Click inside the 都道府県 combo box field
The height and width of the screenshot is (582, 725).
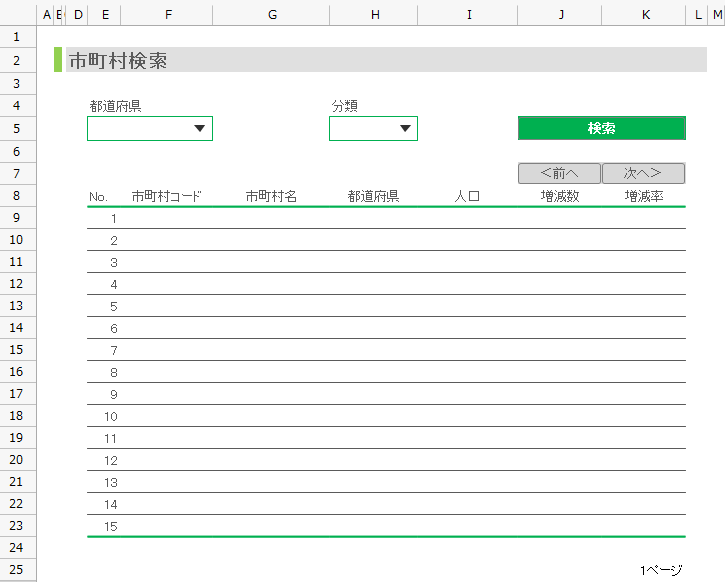(x=138, y=128)
